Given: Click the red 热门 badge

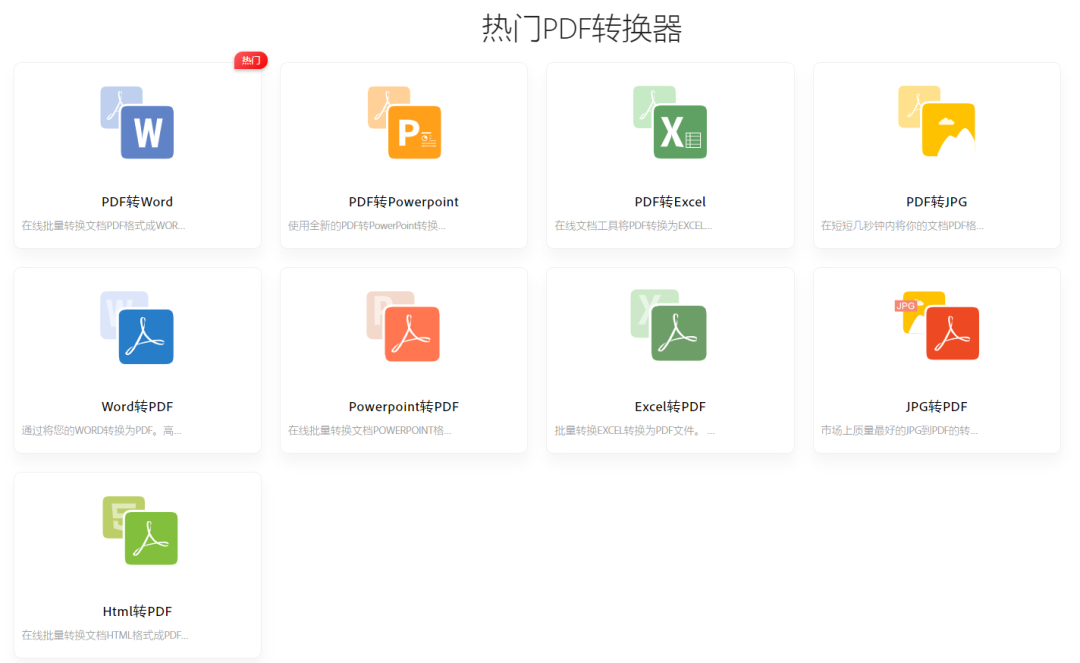Looking at the screenshot, I should tap(251, 61).
